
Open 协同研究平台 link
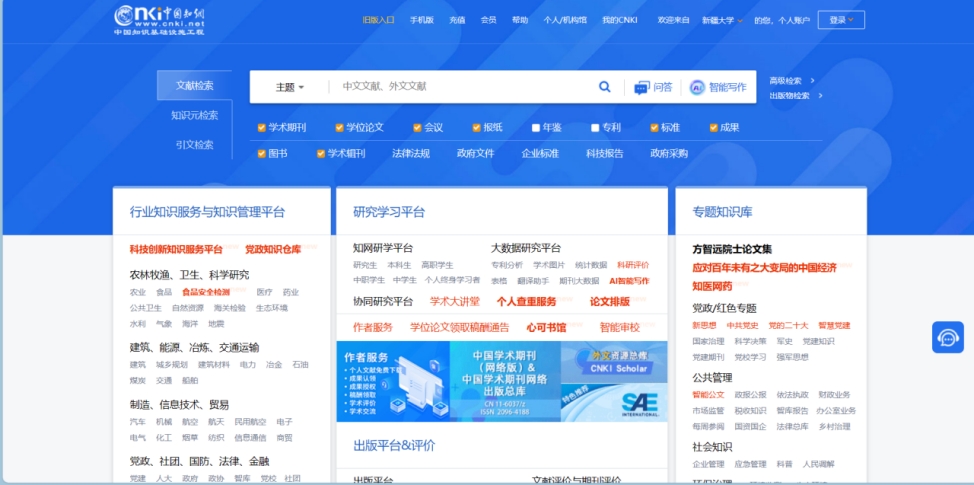point(383,302)
